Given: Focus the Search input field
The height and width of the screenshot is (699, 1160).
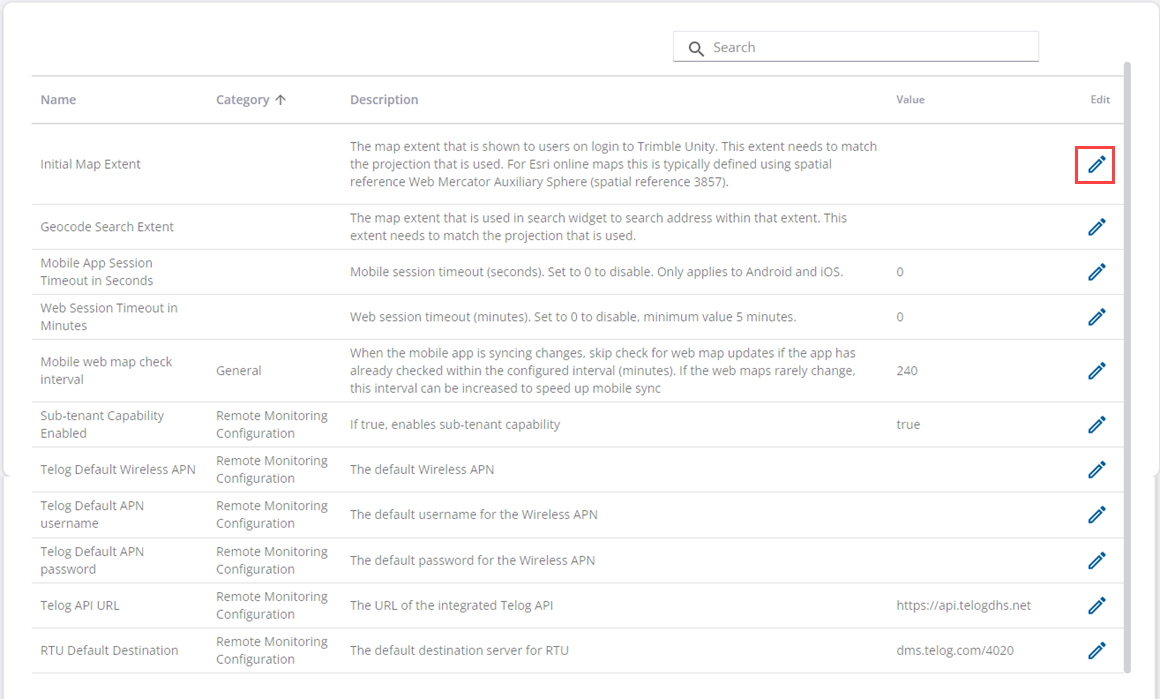Looking at the screenshot, I should [870, 47].
